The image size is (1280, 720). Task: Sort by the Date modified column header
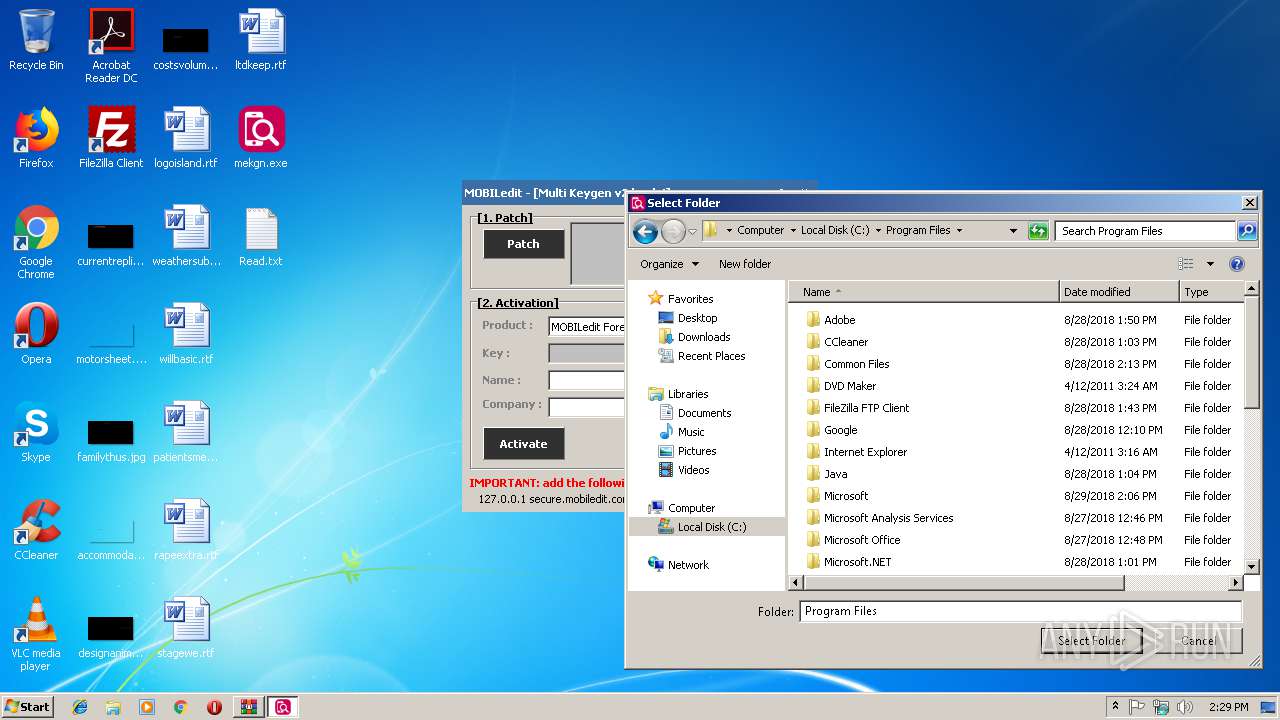[1119, 292]
